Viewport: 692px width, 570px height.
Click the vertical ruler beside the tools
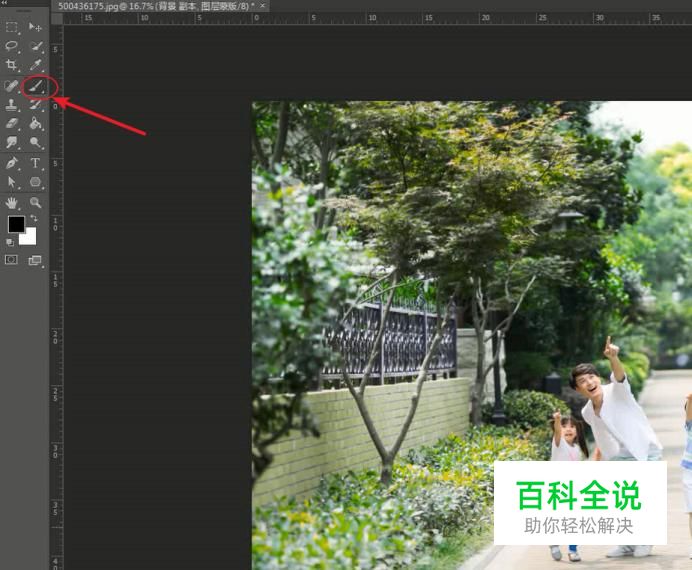[57, 297]
